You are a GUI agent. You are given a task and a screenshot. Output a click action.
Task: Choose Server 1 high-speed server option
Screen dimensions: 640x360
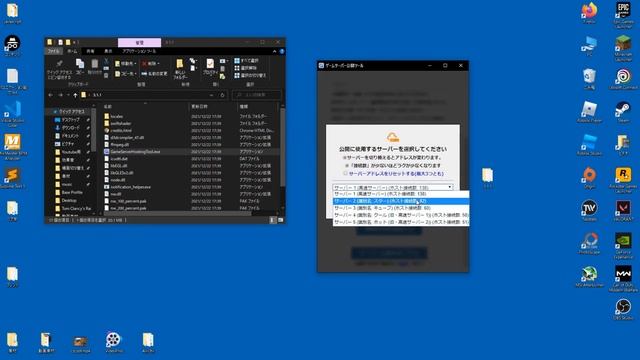401,194
